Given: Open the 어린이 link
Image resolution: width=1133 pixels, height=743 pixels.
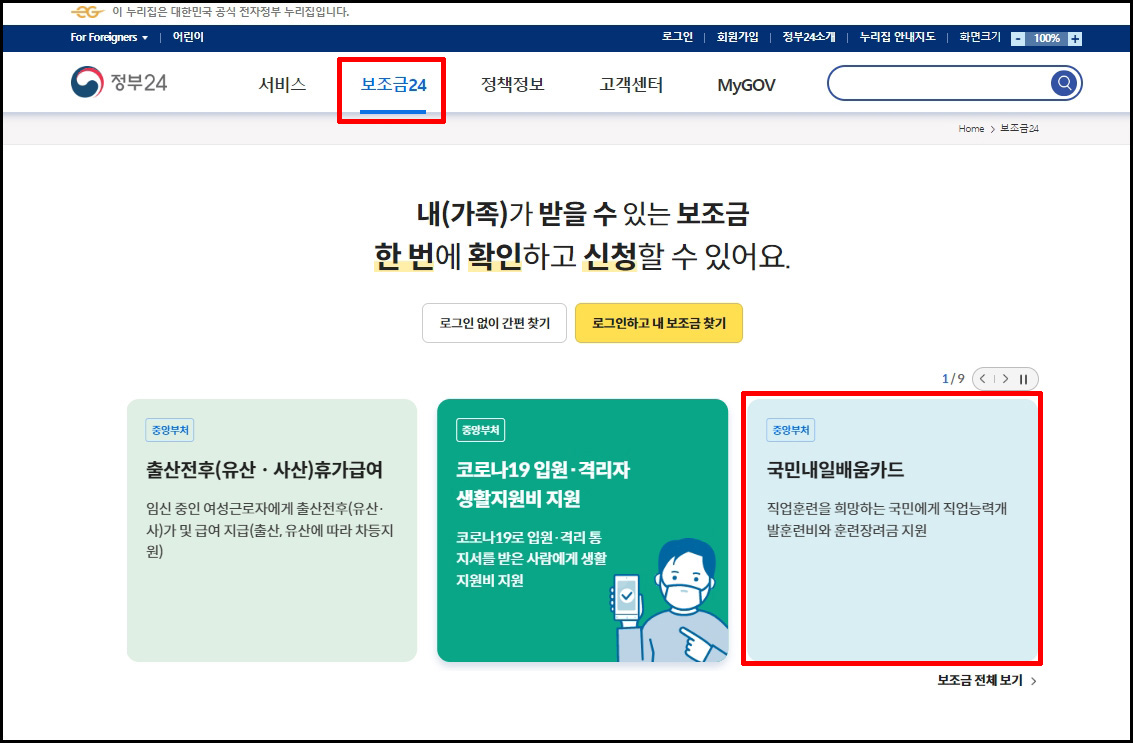Looking at the screenshot, I should pos(188,37).
